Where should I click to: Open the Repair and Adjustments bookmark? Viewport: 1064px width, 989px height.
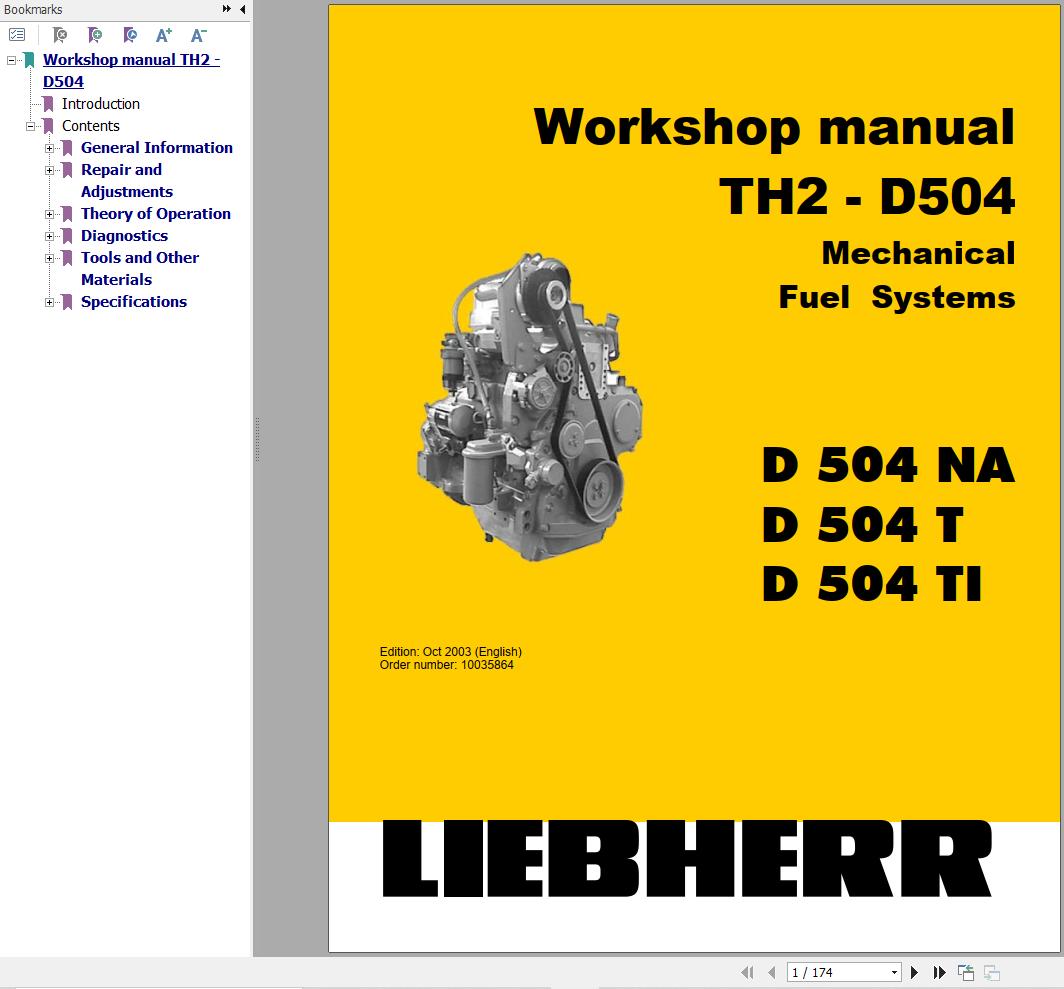127,181
